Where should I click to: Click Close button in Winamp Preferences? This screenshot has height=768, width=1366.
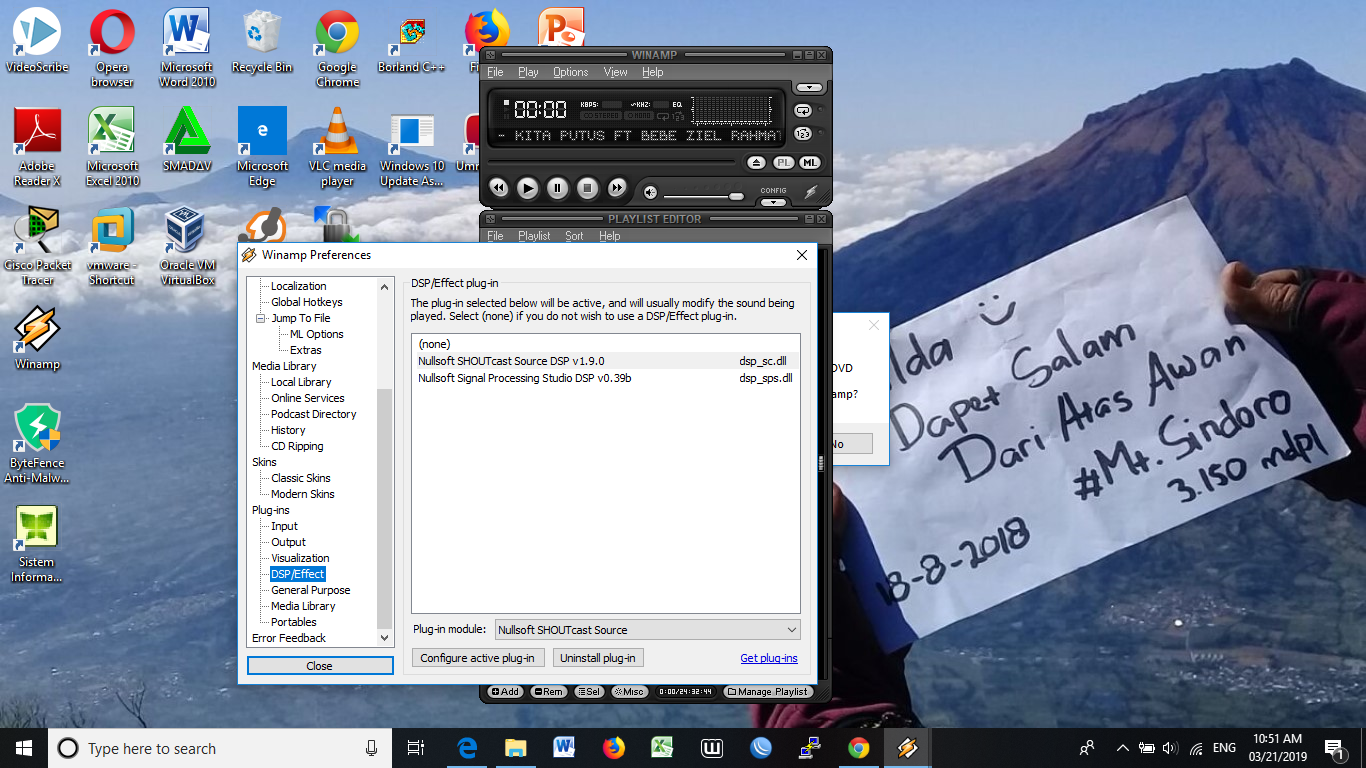[320, 666]
